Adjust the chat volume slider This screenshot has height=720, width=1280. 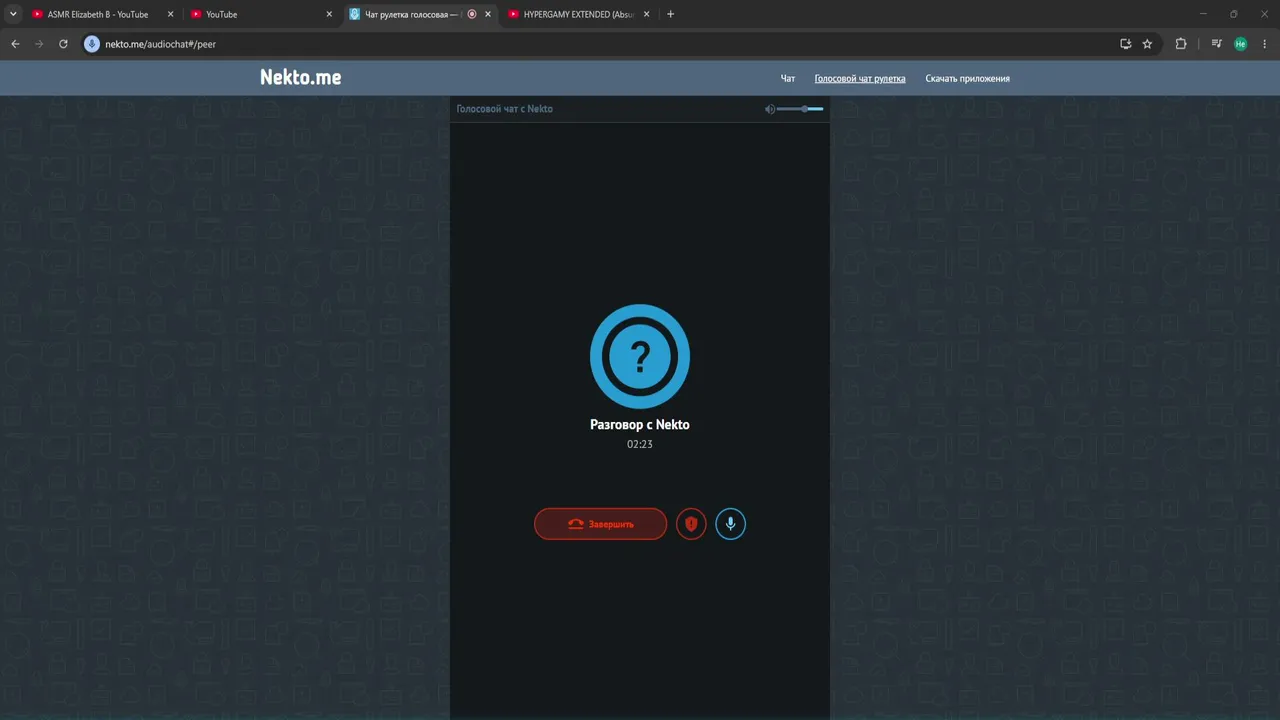[800, 109]
